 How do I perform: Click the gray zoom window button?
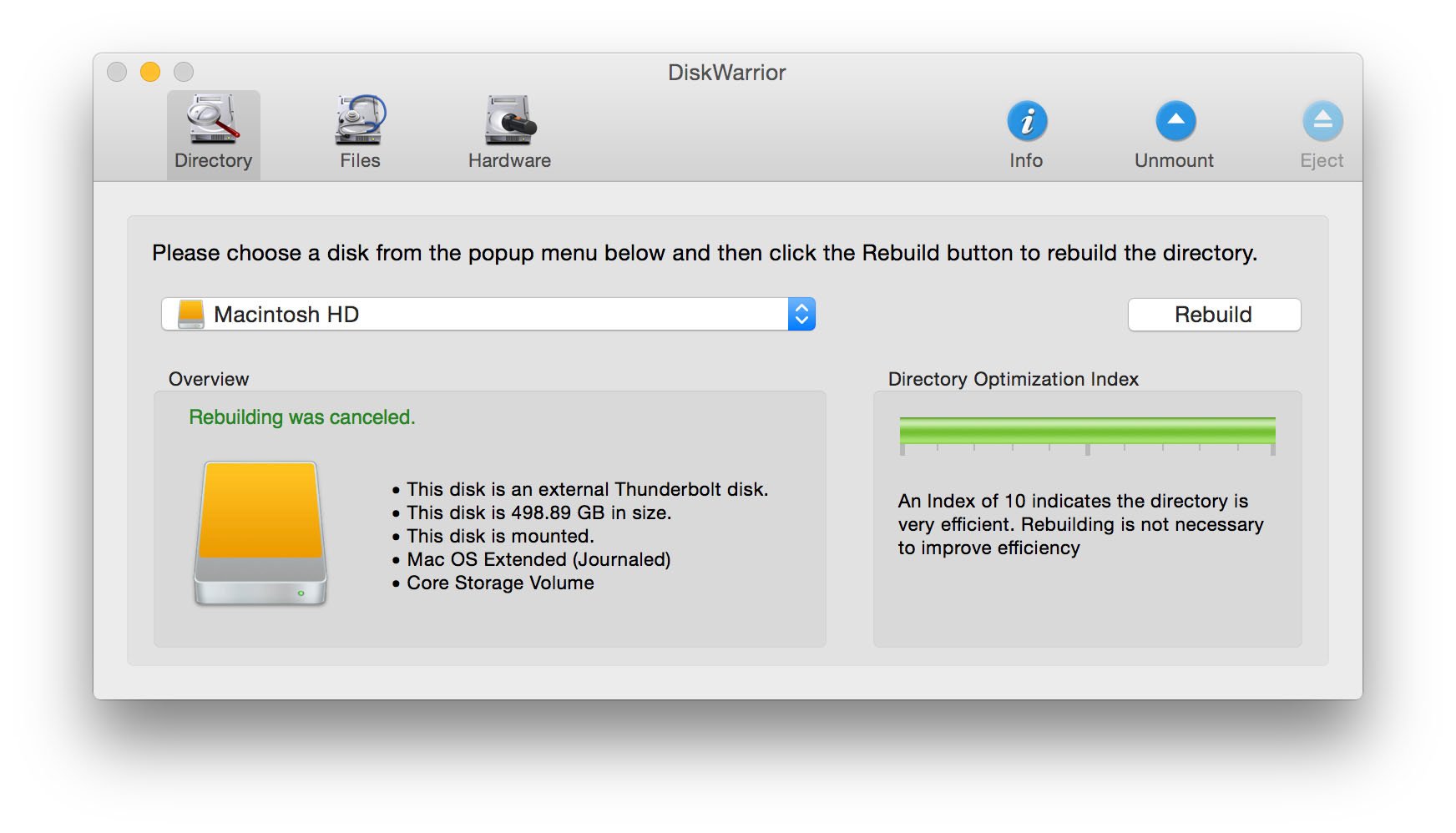[184, 72]
